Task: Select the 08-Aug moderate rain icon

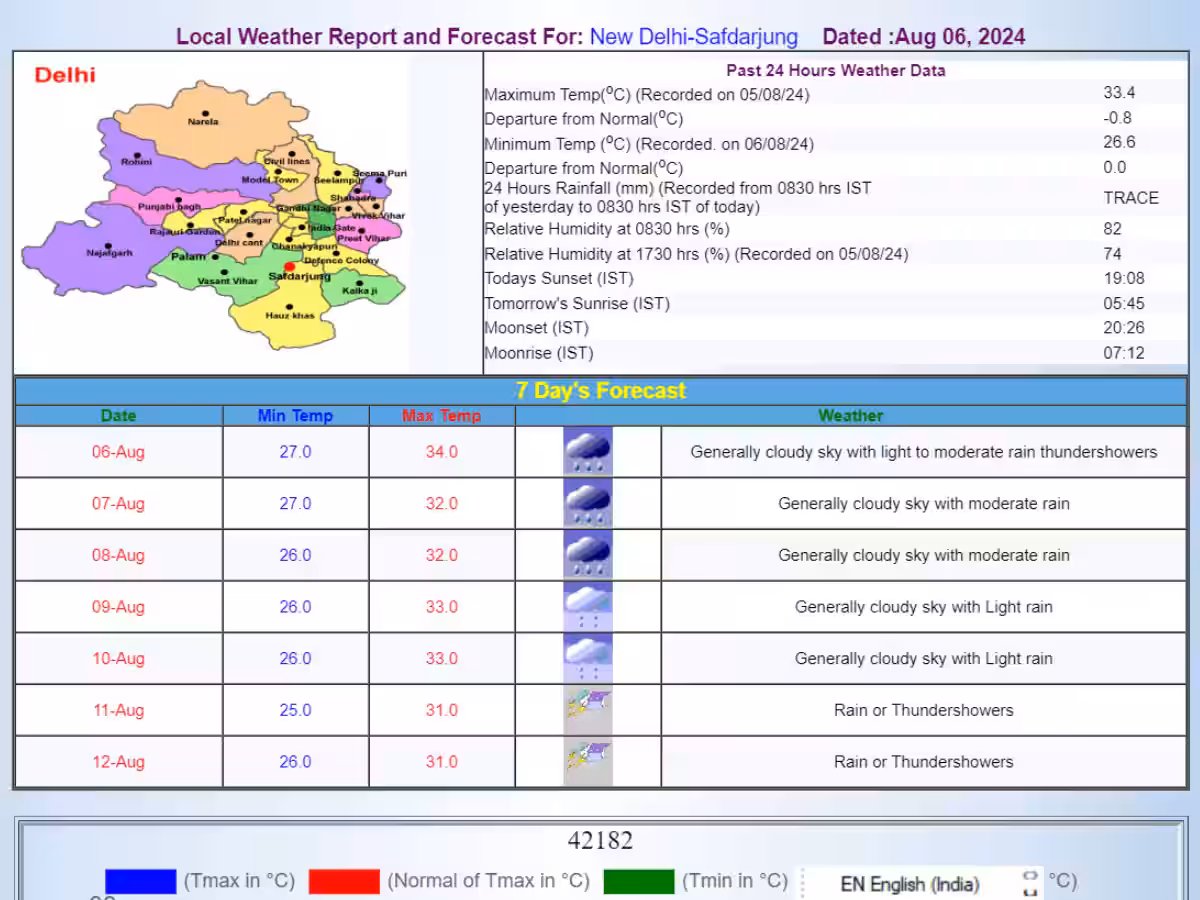Action: [x=588, y=555]
